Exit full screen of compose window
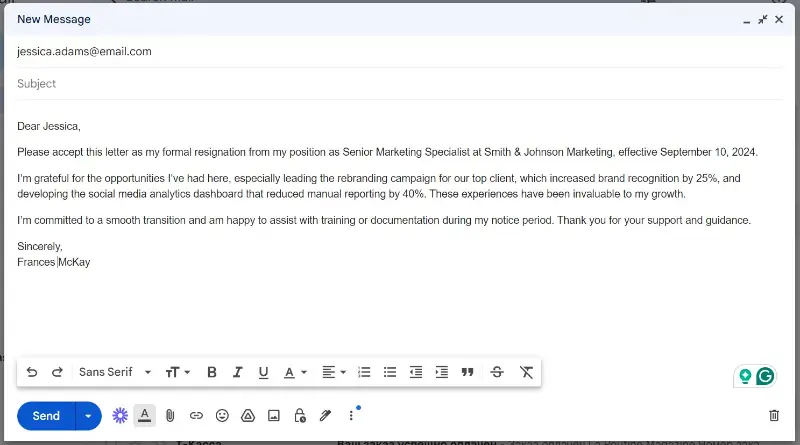 coord(763,19)
